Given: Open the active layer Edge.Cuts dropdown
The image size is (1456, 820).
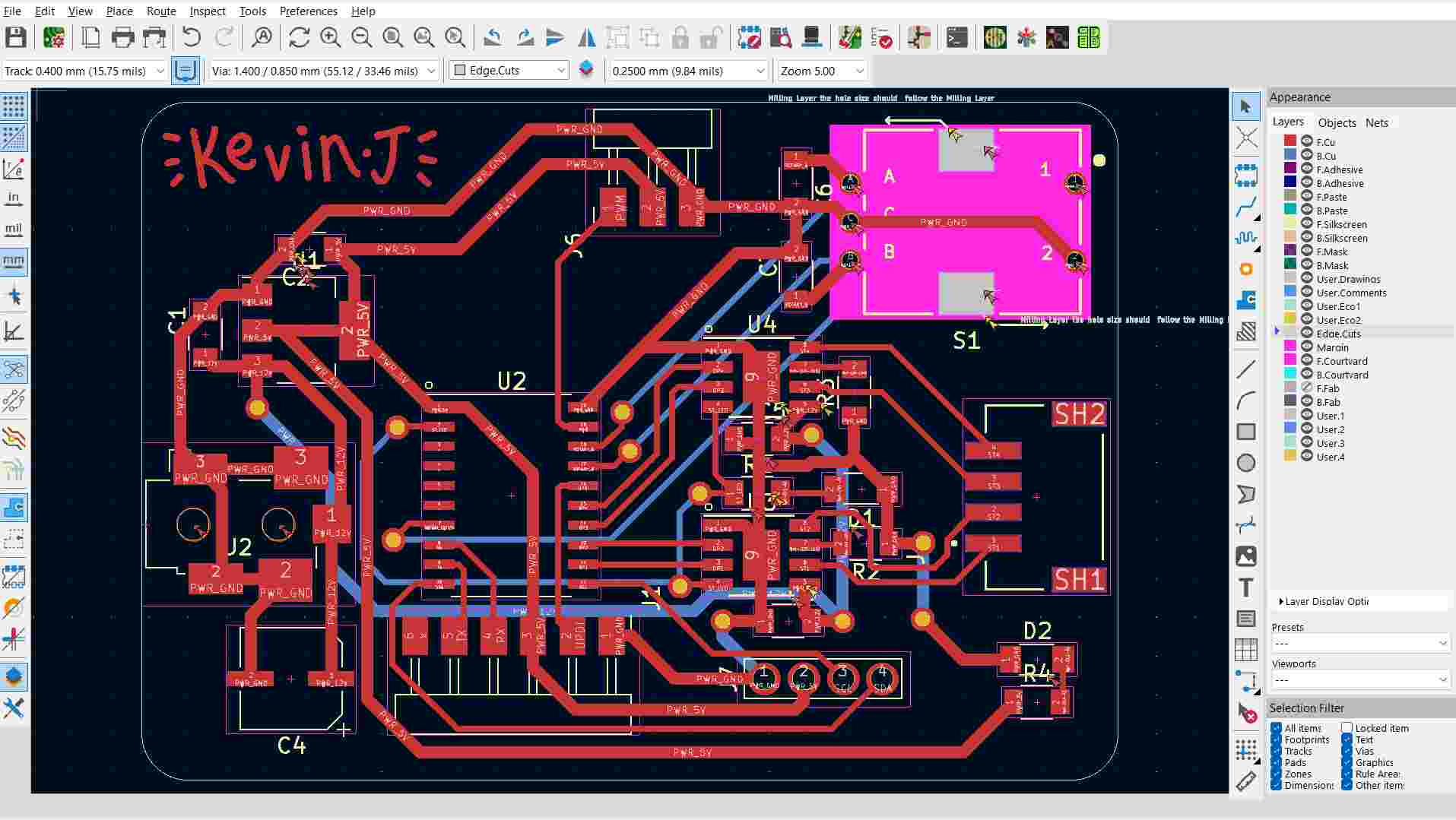Looking at the screenshot, I should (x=509, y=71).
